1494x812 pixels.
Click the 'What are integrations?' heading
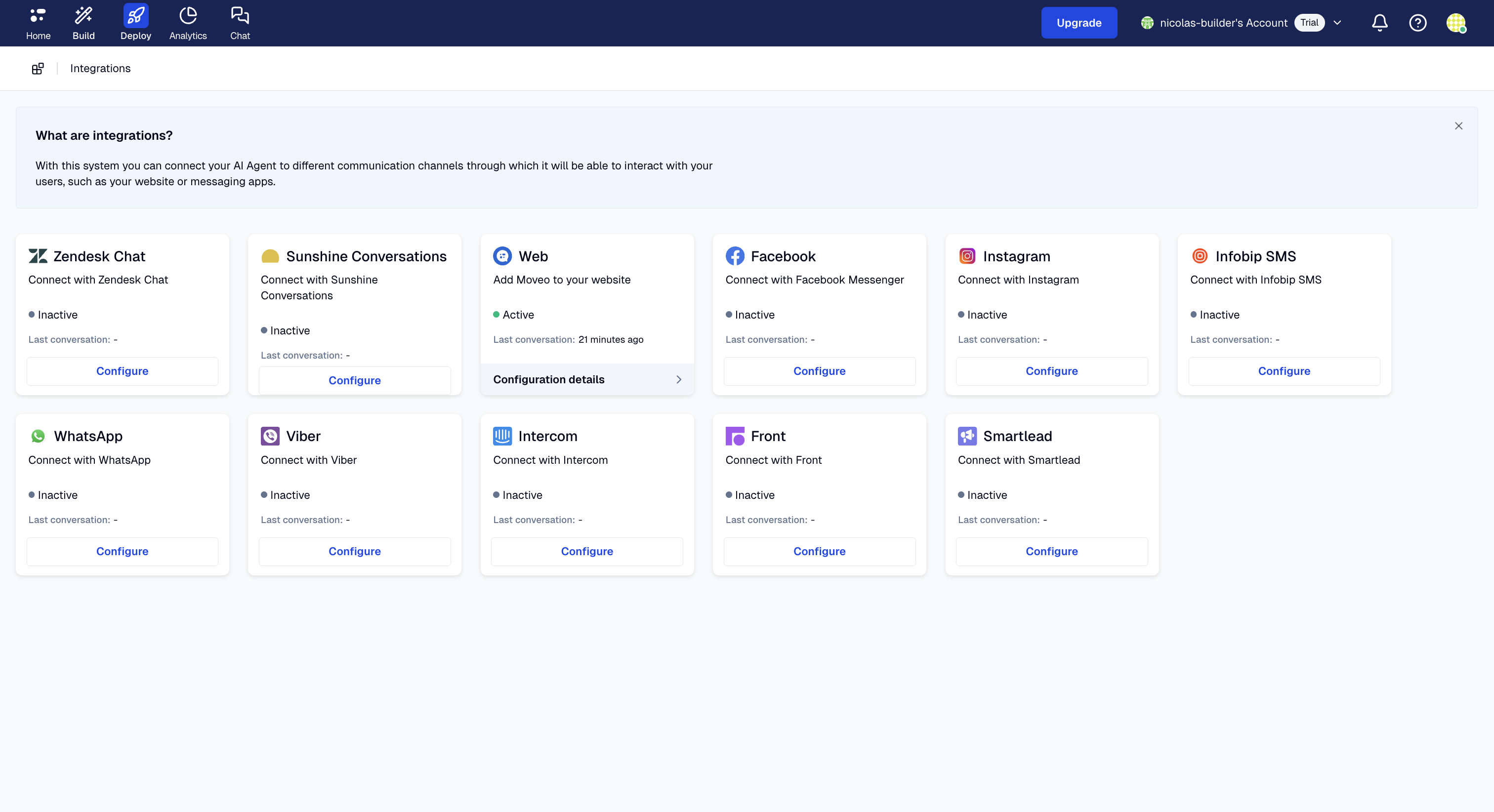coord(104,136)
